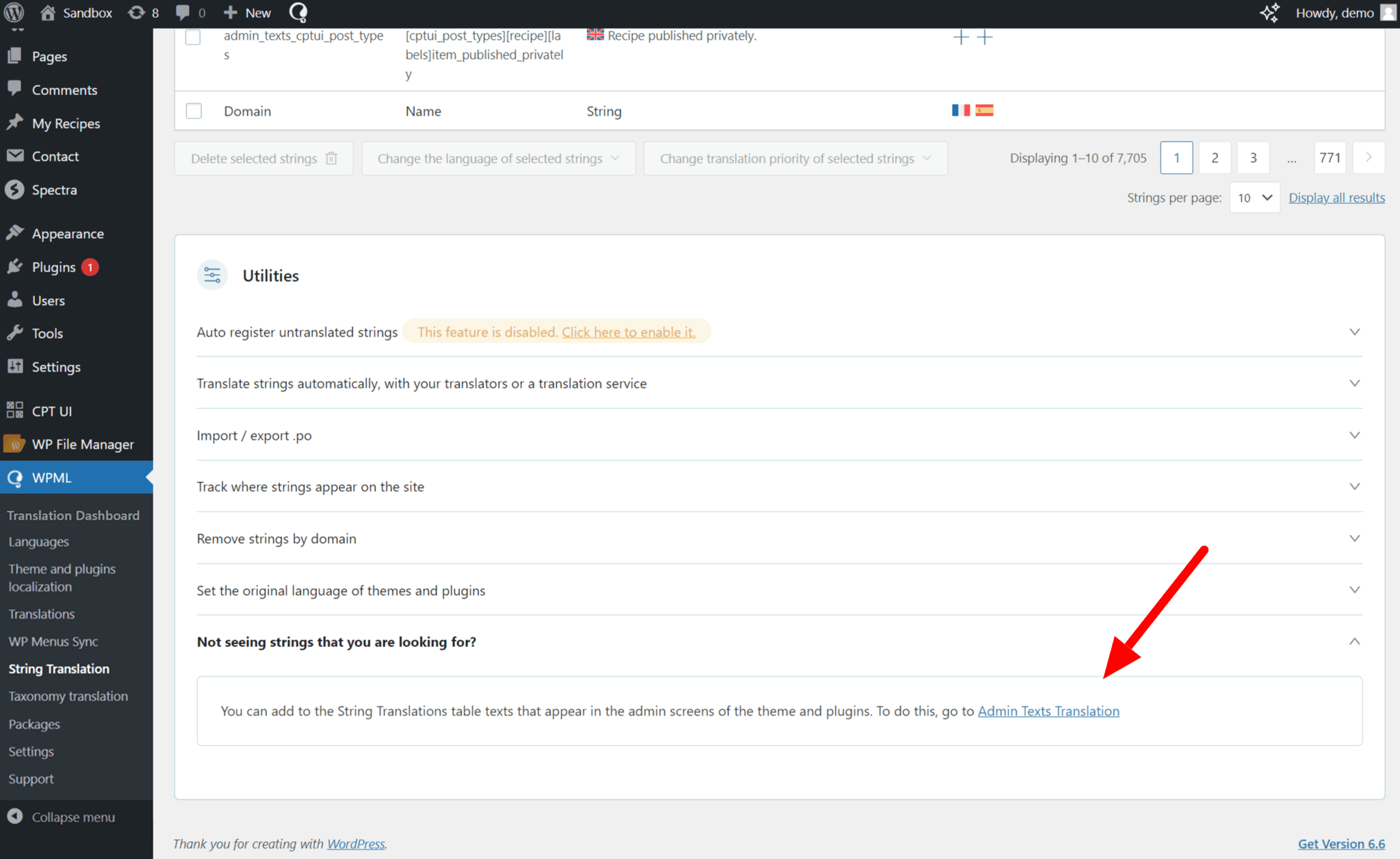Expand Import / export .po section
1400x859 pixels.
pyautogui.click(x=1354, y=435)
